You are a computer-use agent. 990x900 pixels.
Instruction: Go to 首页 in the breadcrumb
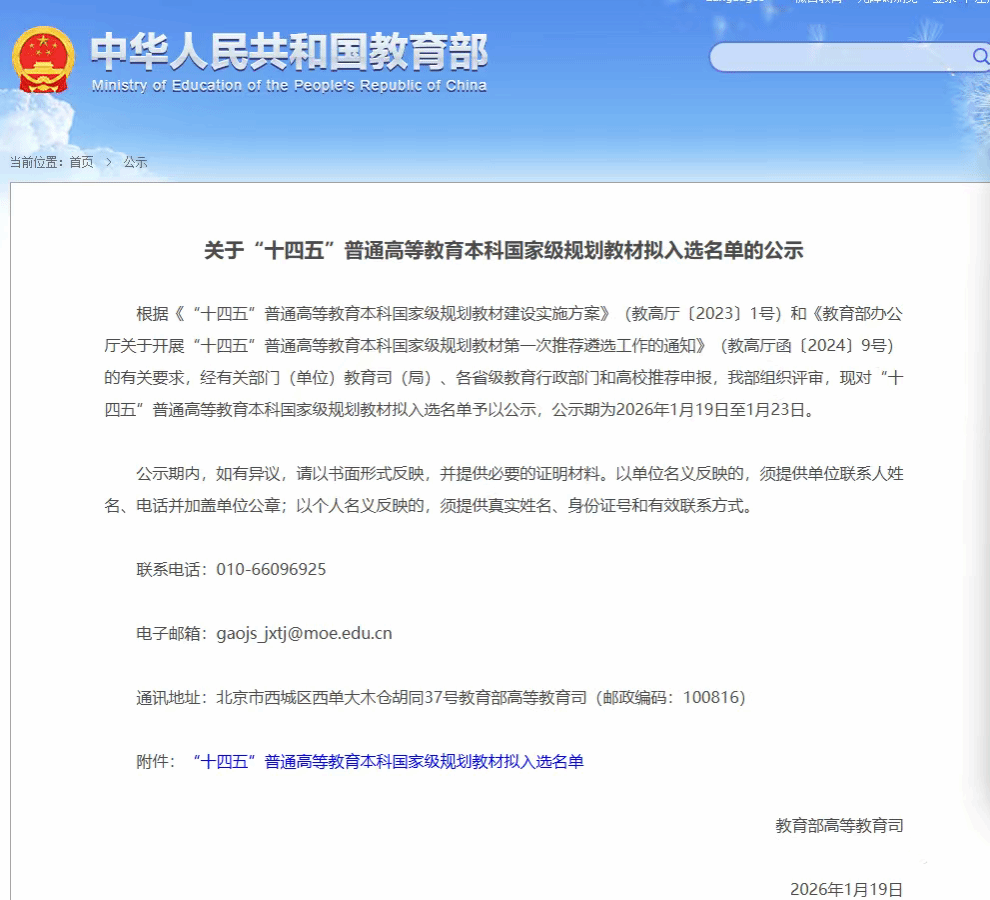81,162
